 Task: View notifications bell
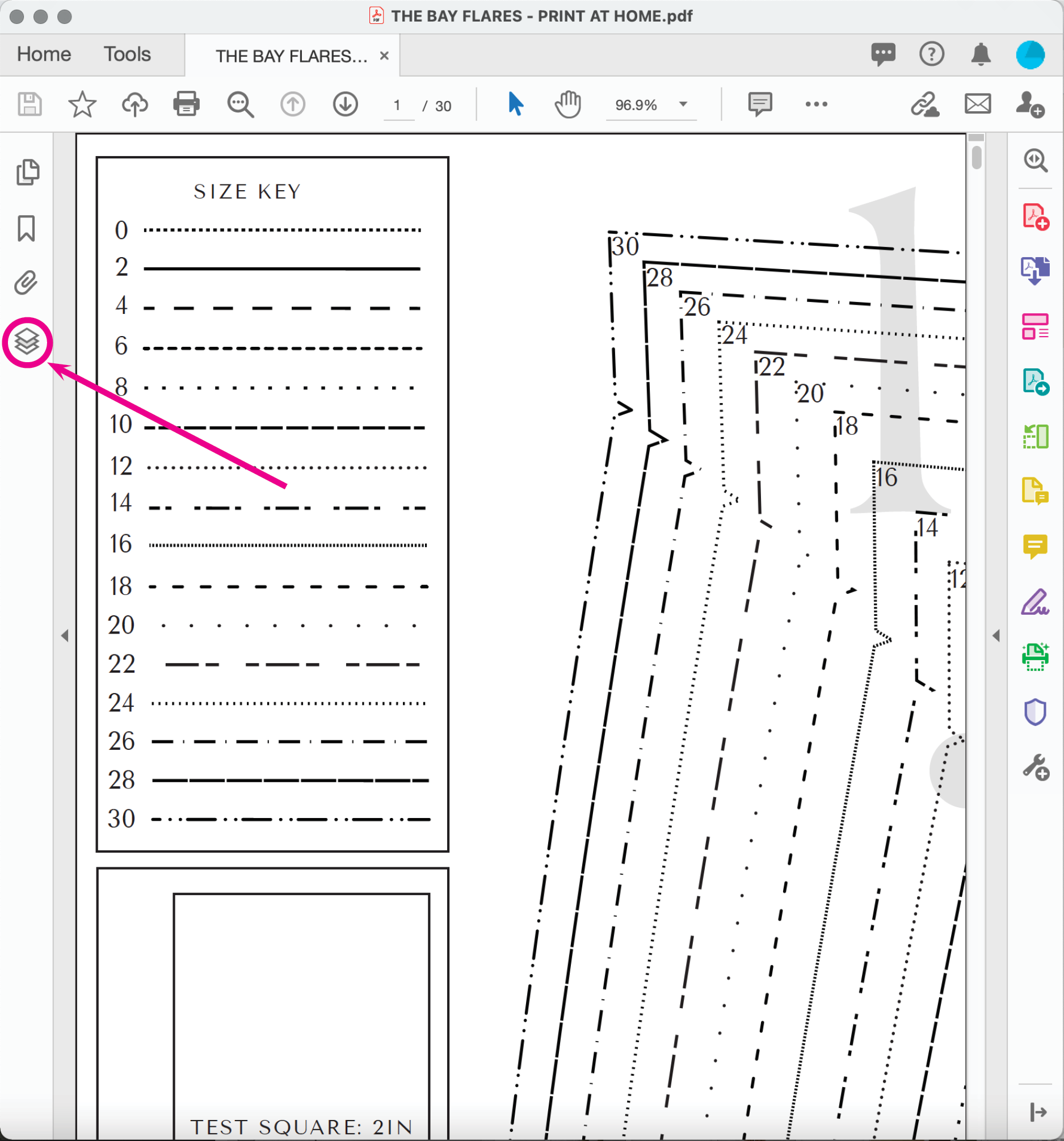coord(981,54)
